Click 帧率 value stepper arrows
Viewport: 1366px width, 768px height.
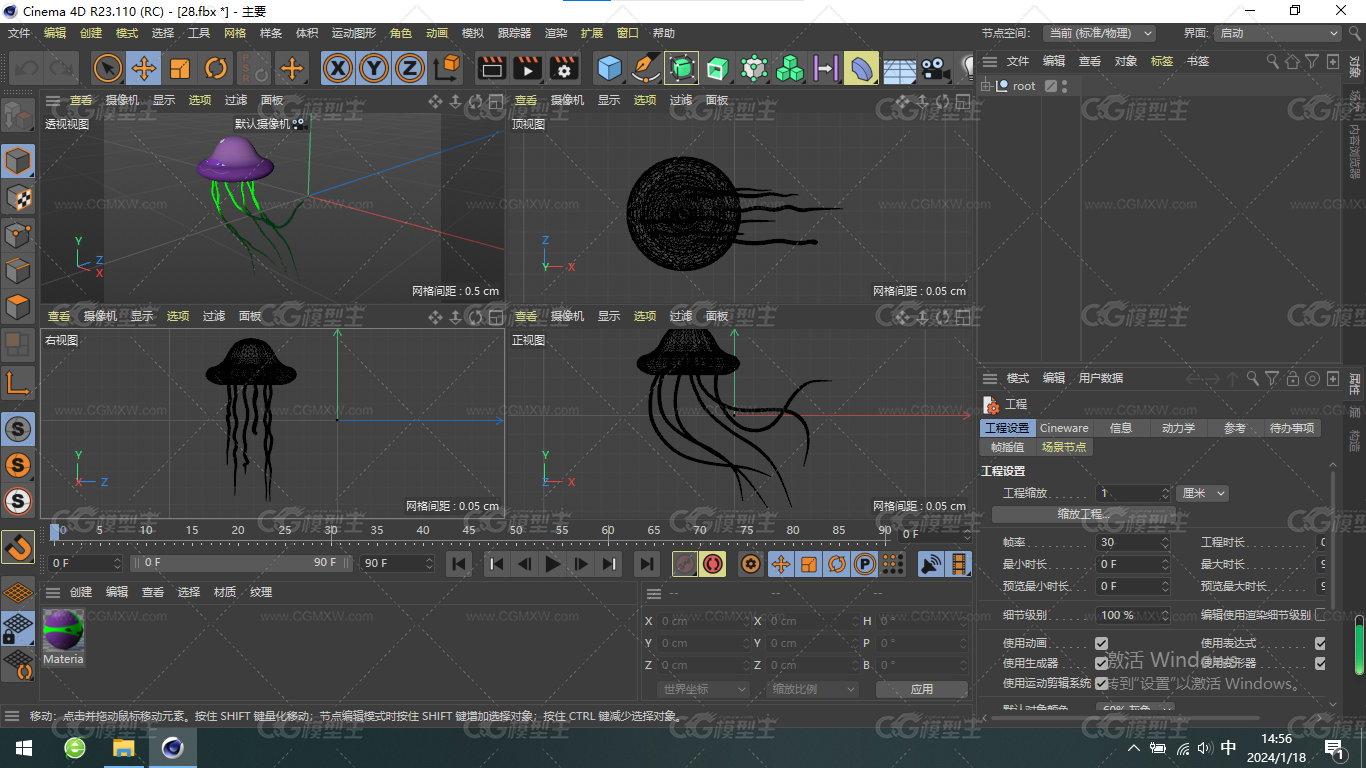pyautogui.click(x=1165, y=542)
